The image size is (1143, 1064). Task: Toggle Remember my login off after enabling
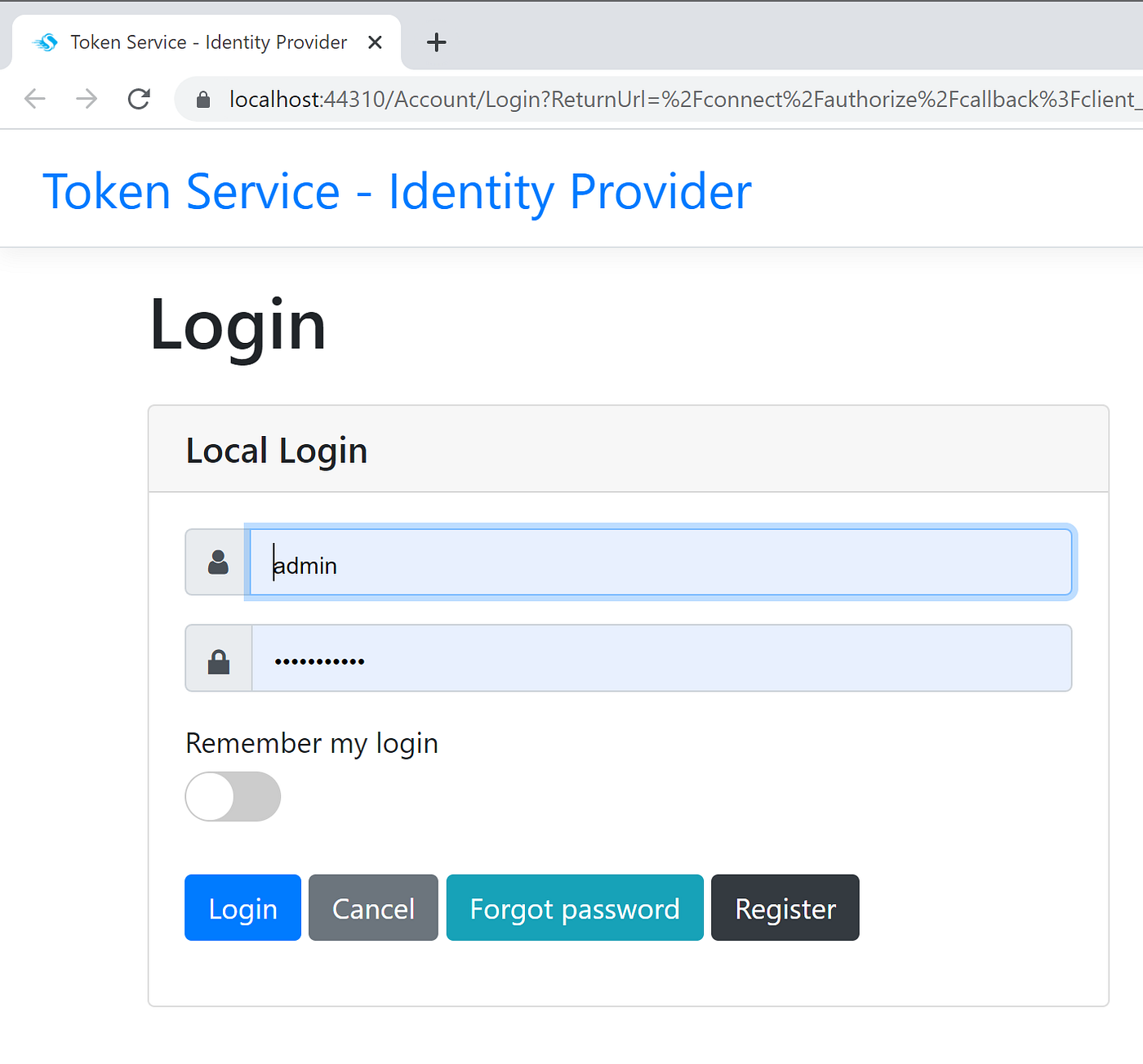pyautogui.click(x=233, y=796)
